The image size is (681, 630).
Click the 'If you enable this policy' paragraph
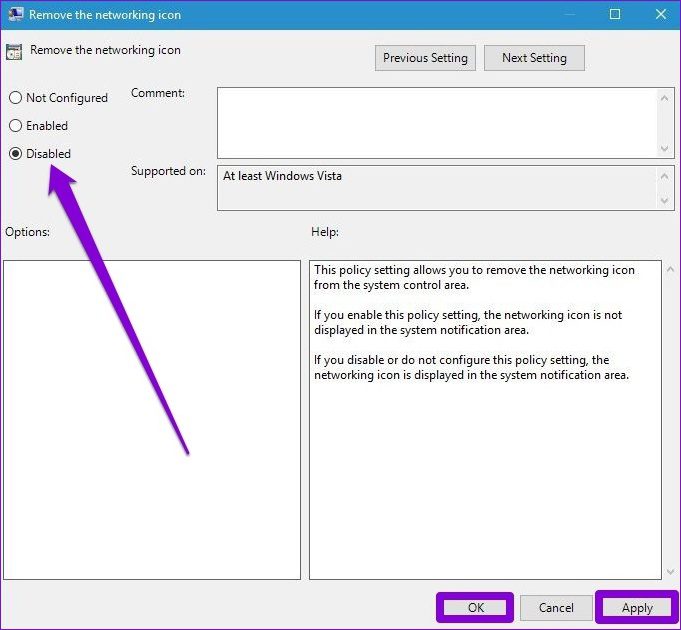tap(468, 322)
